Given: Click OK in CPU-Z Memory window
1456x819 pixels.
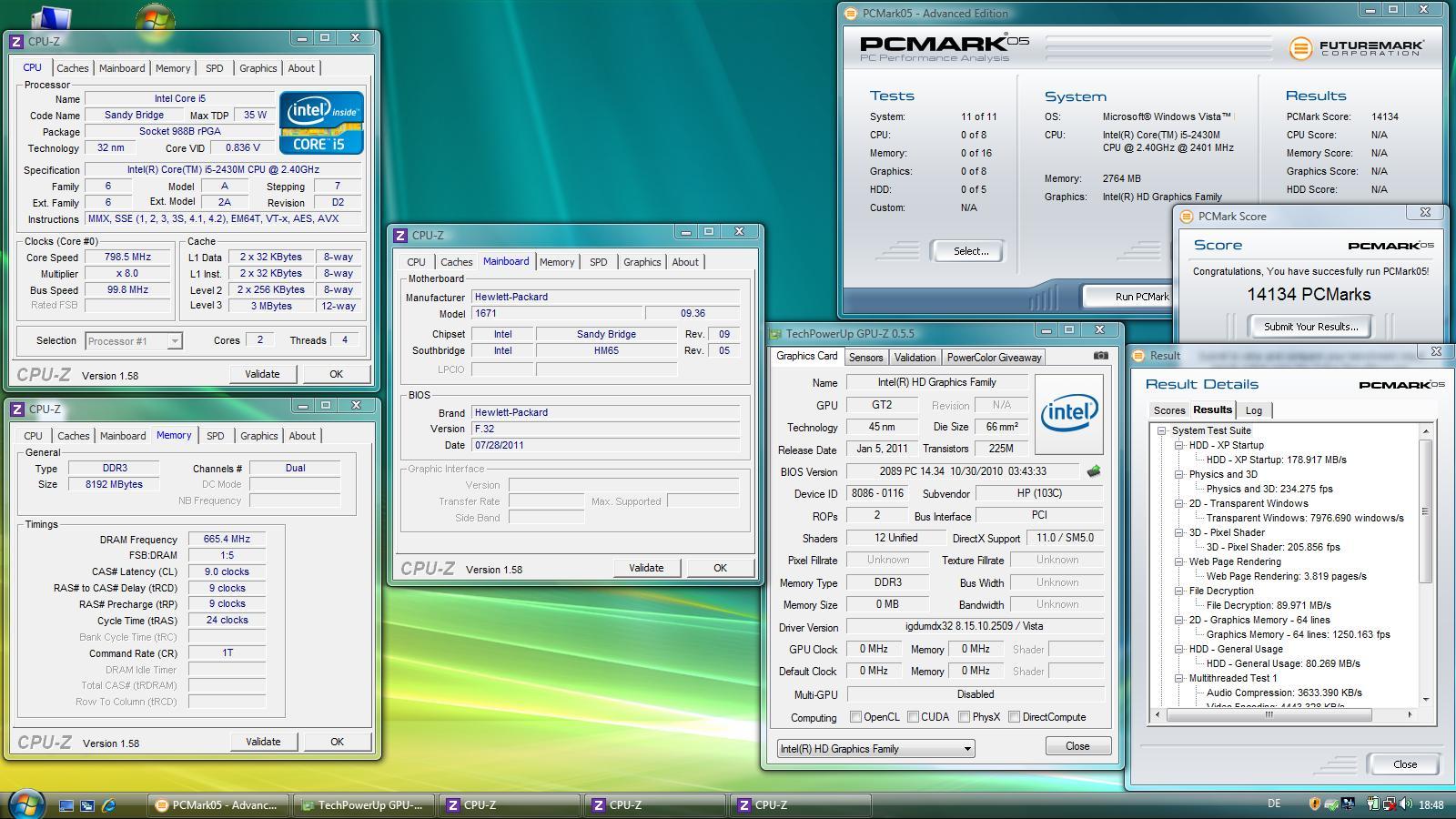Looking at the screenshot, I should pyautogui.click(x=337, y=742).
